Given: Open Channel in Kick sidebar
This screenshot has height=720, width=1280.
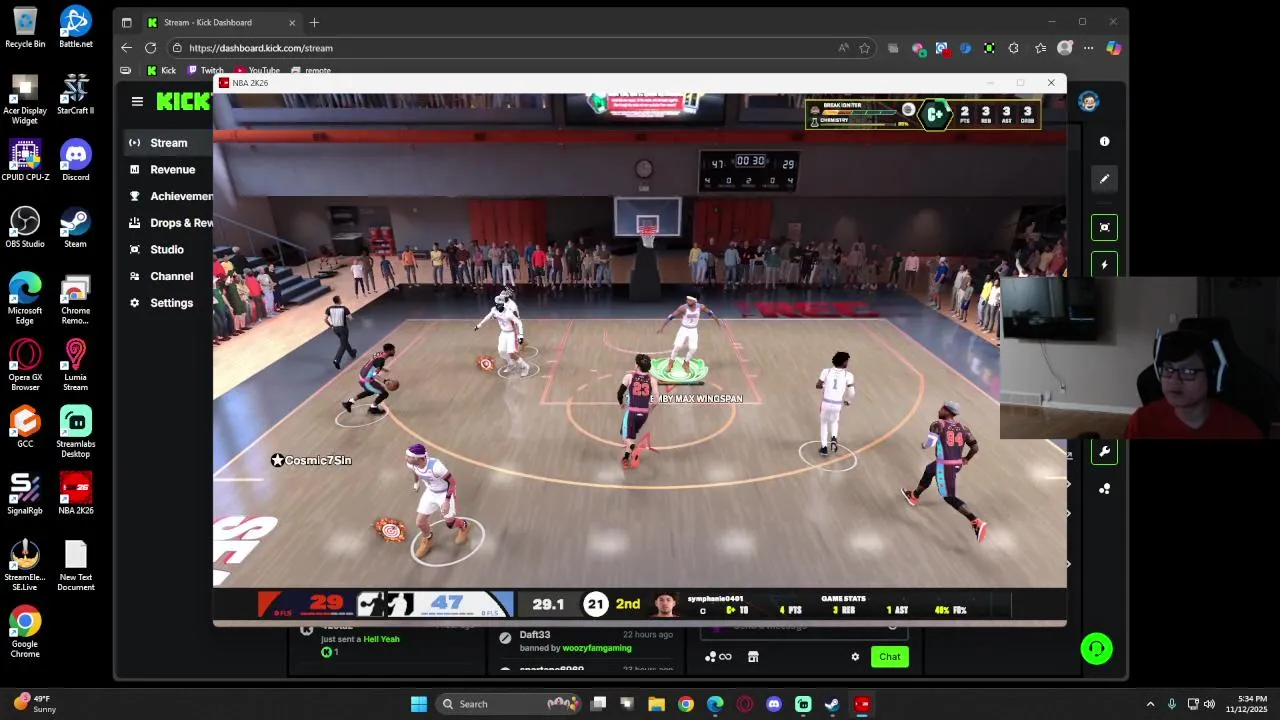Looking at the screenshot, I should [x=168, y=276].
